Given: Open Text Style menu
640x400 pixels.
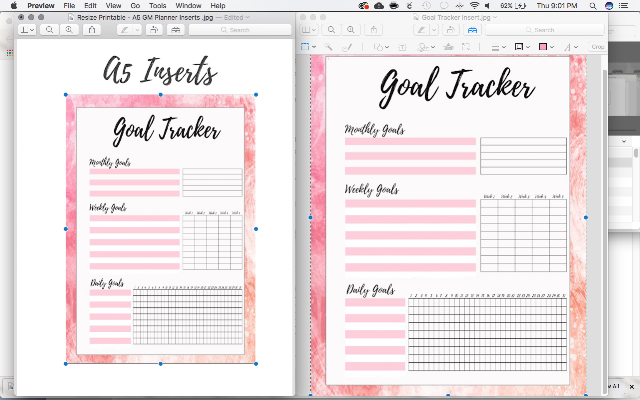Looking at the screenshot, I should (x=571, y=47).
